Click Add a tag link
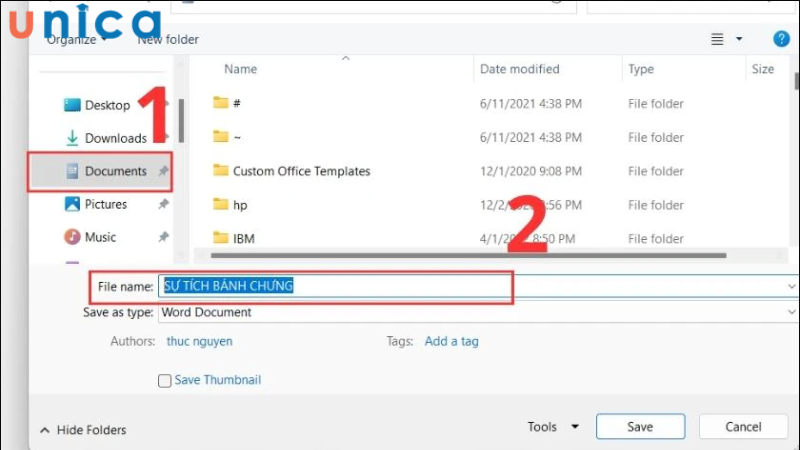800x450 pixels. tap(452, 341)
